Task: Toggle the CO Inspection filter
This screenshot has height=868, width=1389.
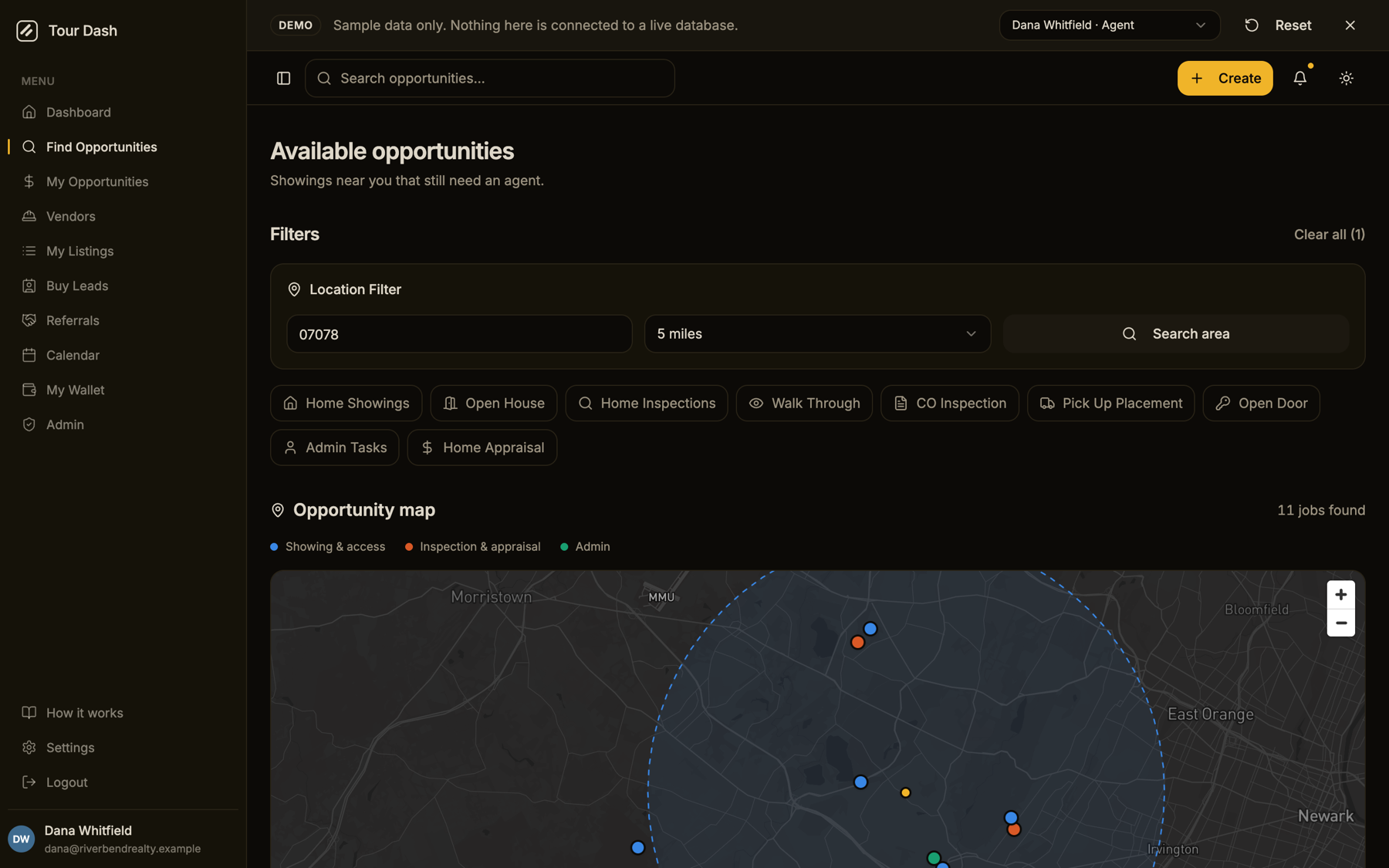Action: coord(949,404)
